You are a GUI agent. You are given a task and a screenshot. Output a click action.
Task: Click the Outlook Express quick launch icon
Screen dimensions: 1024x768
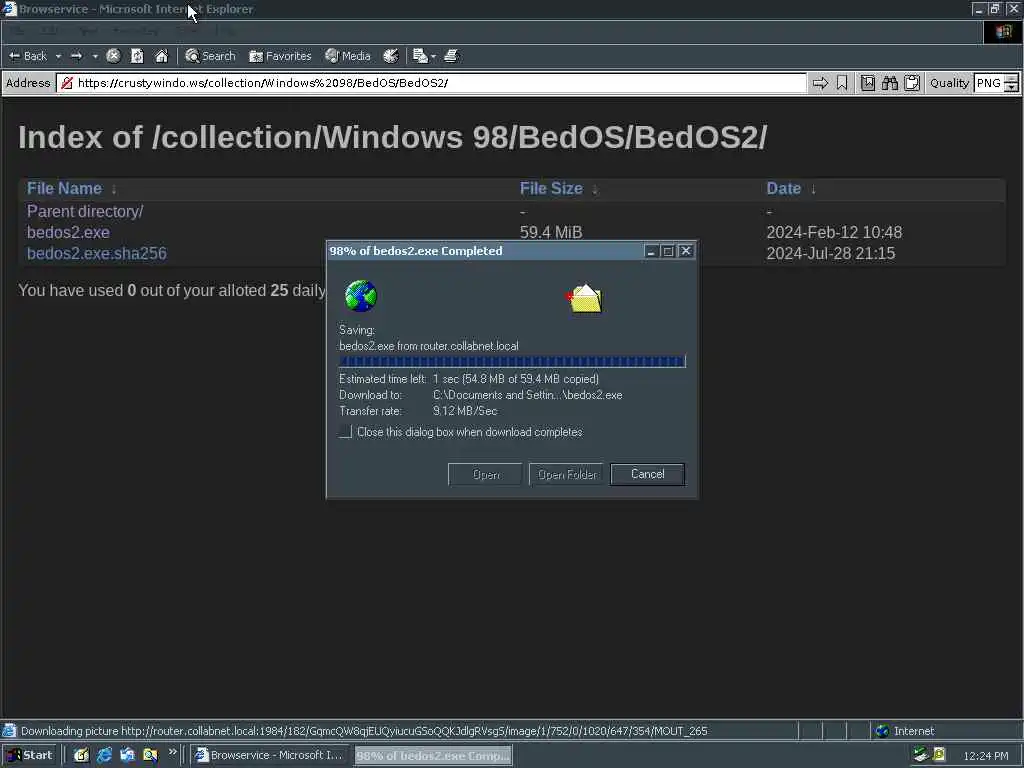click(127, 756)
